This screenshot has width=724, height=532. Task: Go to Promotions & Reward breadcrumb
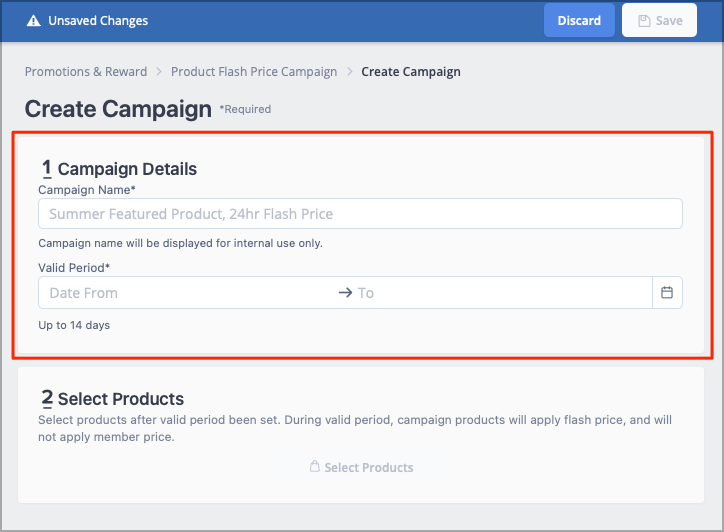86,72
